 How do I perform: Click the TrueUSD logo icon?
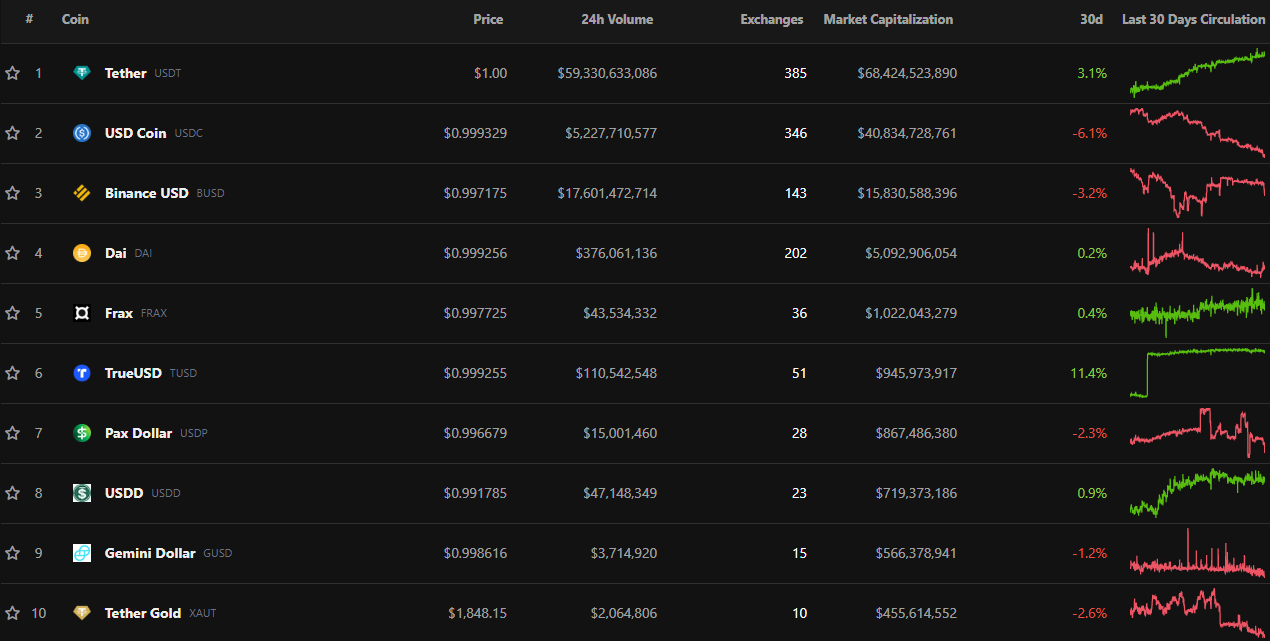[x=82, y=373]
